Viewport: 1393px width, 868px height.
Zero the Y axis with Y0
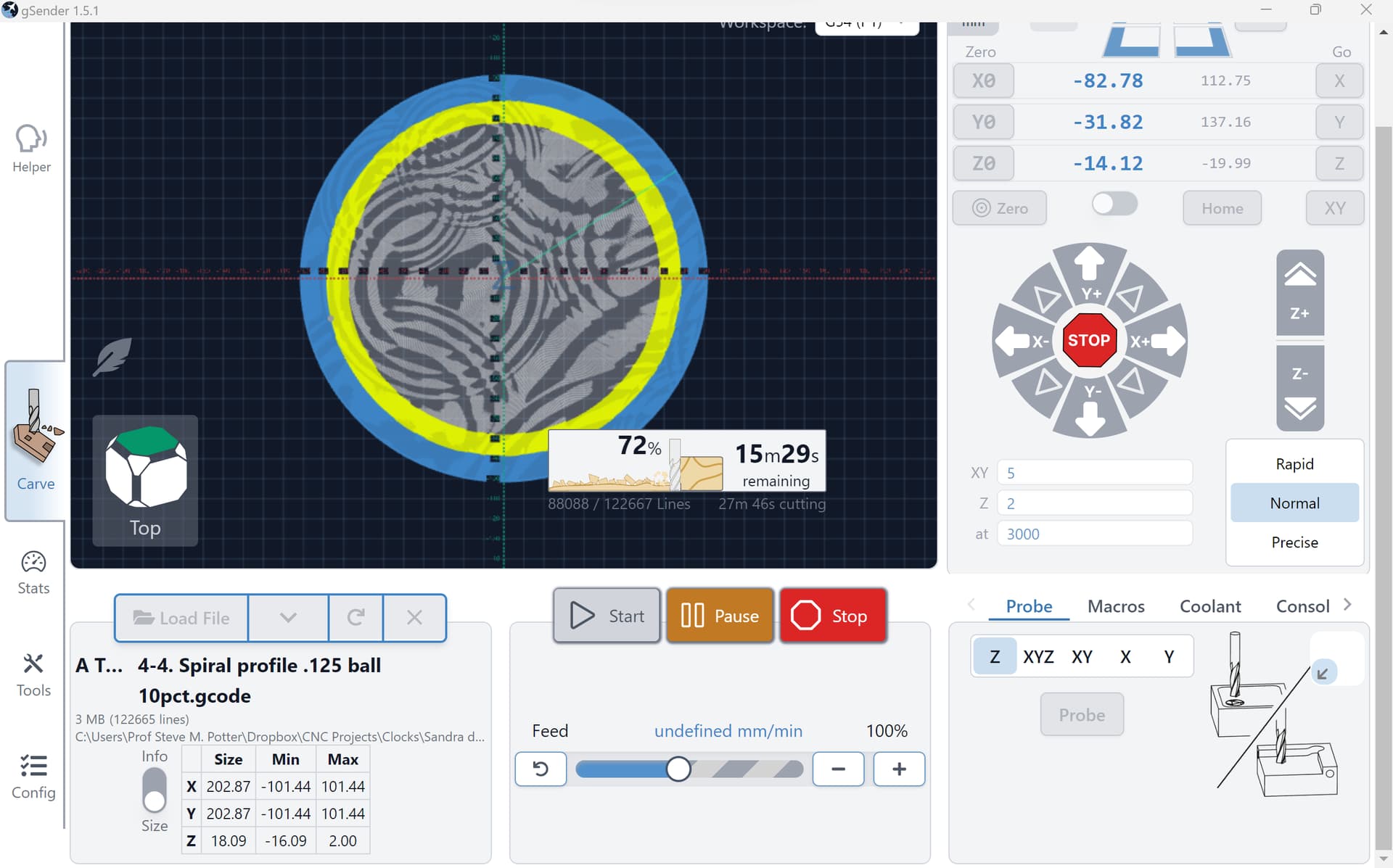pos(983,122)
